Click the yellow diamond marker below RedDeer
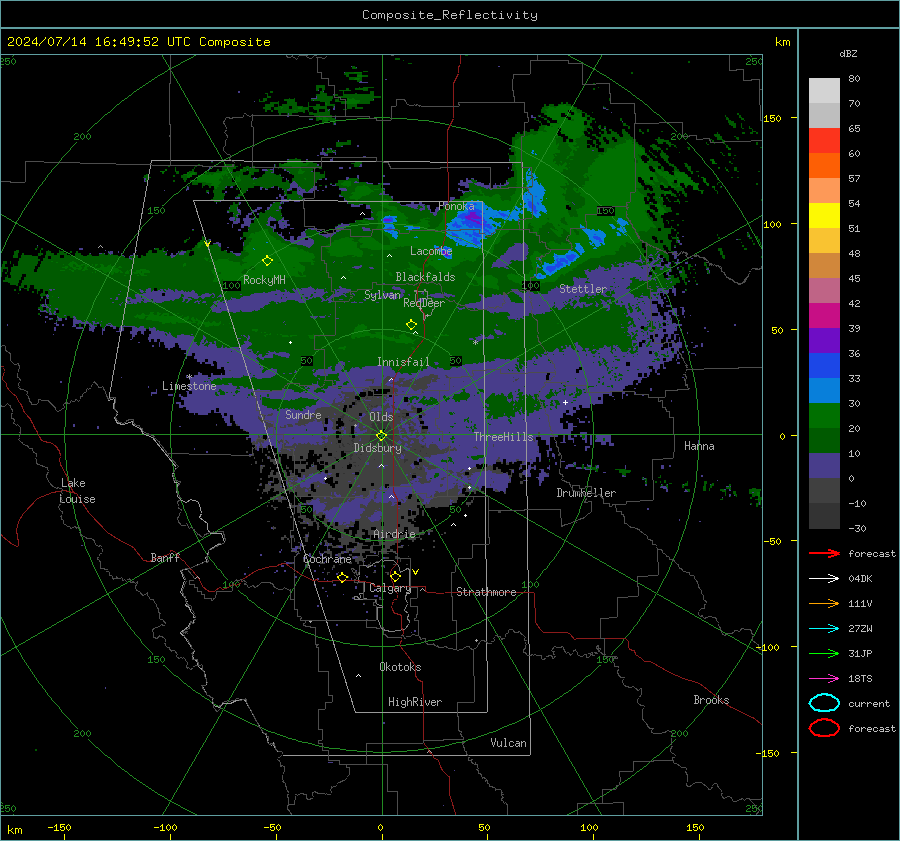 pos(411,325)
